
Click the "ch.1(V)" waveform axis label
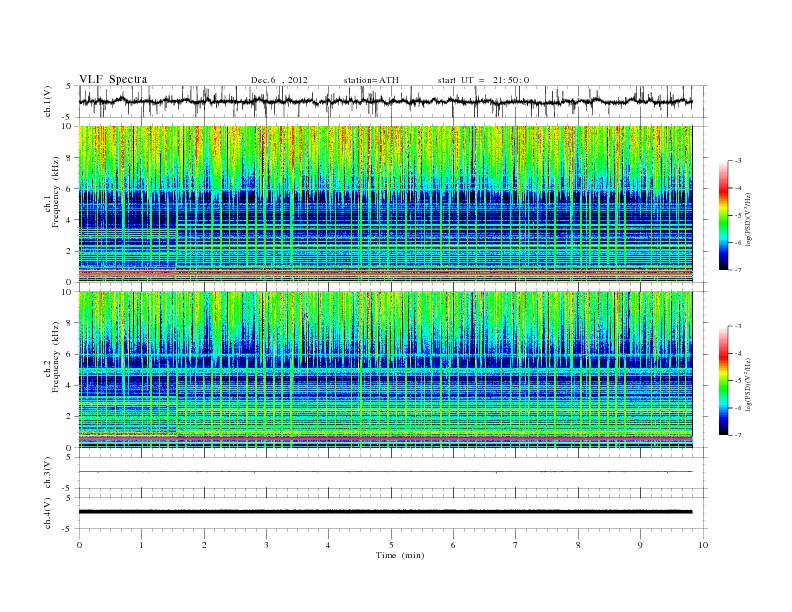point(48,103)
